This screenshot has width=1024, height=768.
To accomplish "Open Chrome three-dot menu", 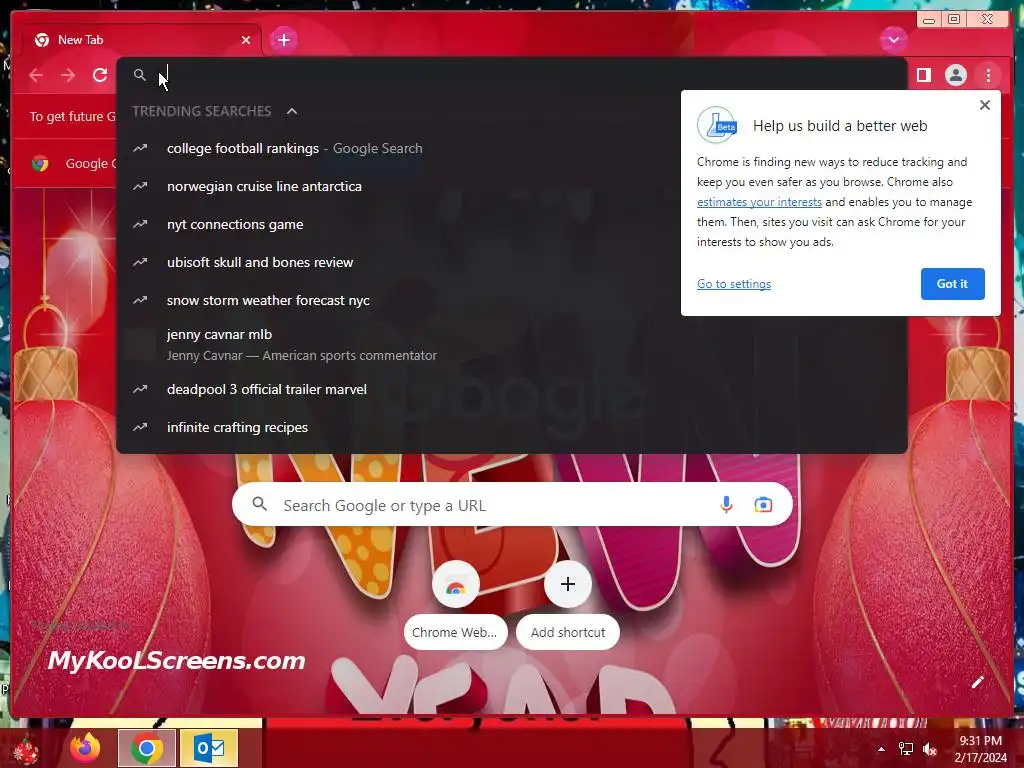I will (988, 75).
